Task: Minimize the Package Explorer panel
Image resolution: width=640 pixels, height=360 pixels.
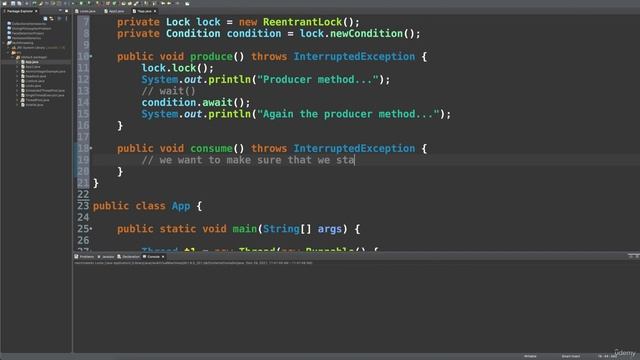Action: coord(60,11)
